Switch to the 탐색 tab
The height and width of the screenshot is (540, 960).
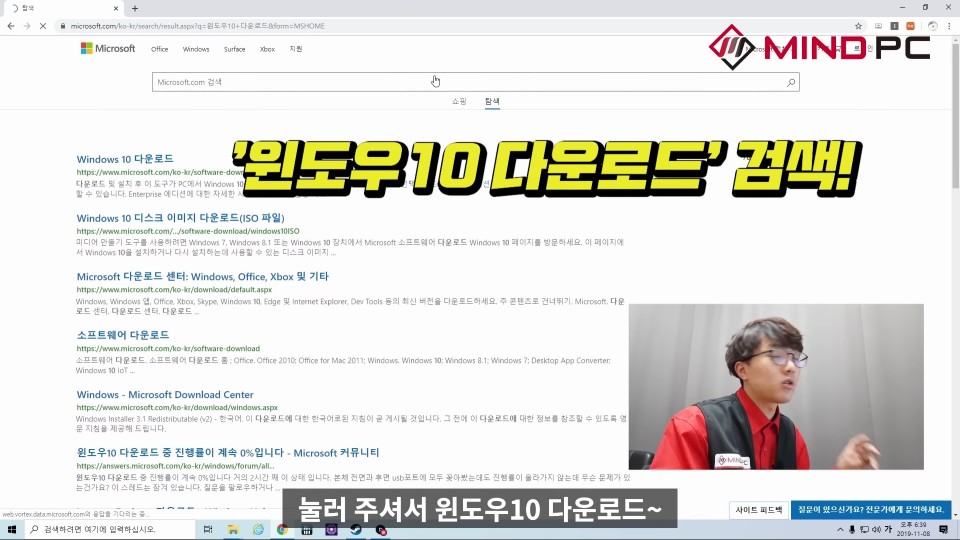[492, 101]
